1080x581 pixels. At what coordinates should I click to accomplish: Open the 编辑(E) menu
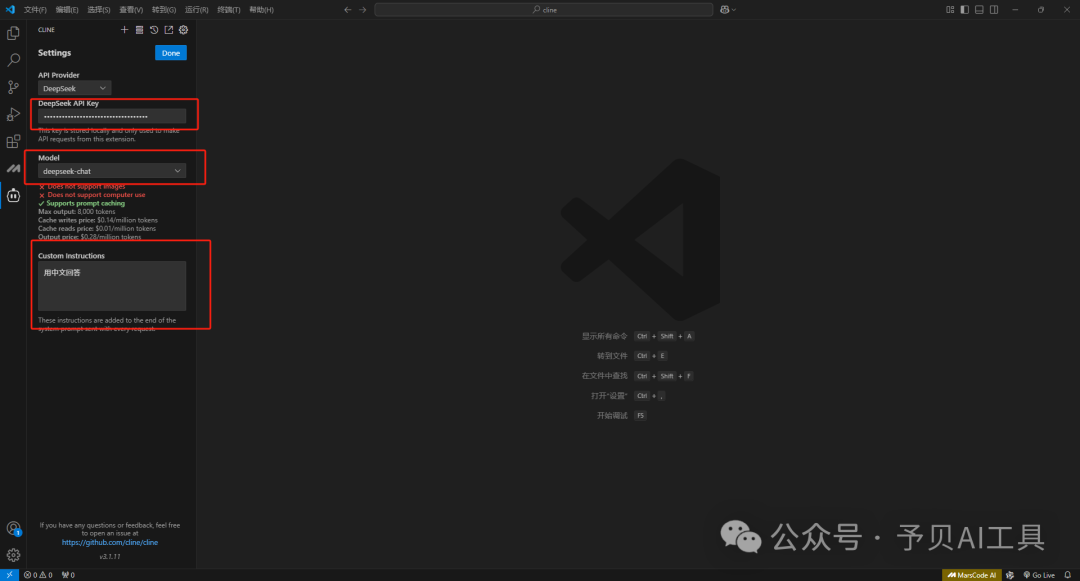[x=67, y=10]
